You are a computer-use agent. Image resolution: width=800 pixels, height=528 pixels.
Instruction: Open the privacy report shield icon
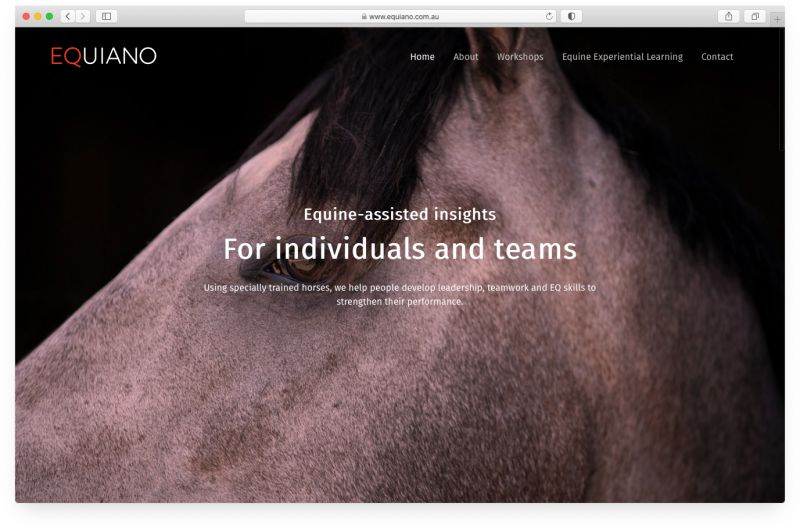[571, 16]
